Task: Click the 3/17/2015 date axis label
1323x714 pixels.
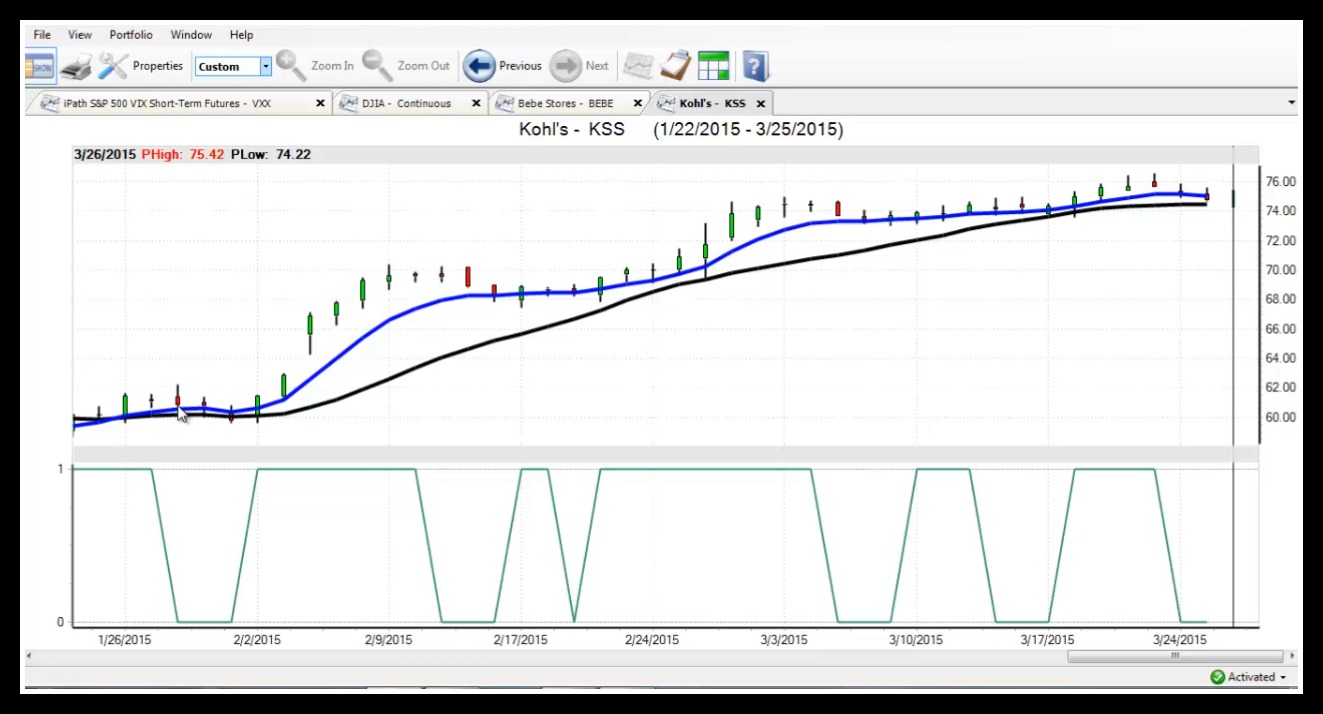Action: coord(1047,640)
